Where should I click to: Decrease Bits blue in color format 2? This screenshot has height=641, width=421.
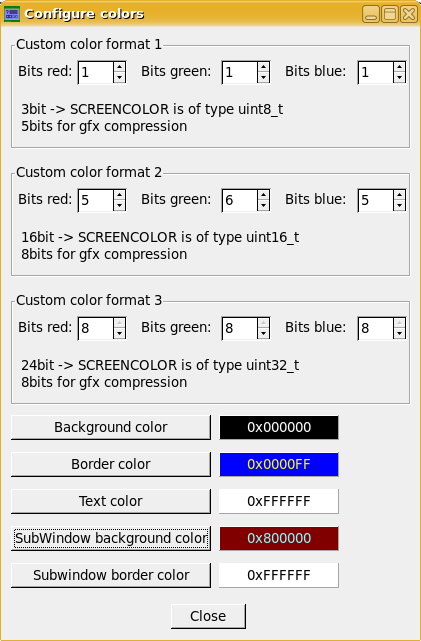[x=399, y=205]
